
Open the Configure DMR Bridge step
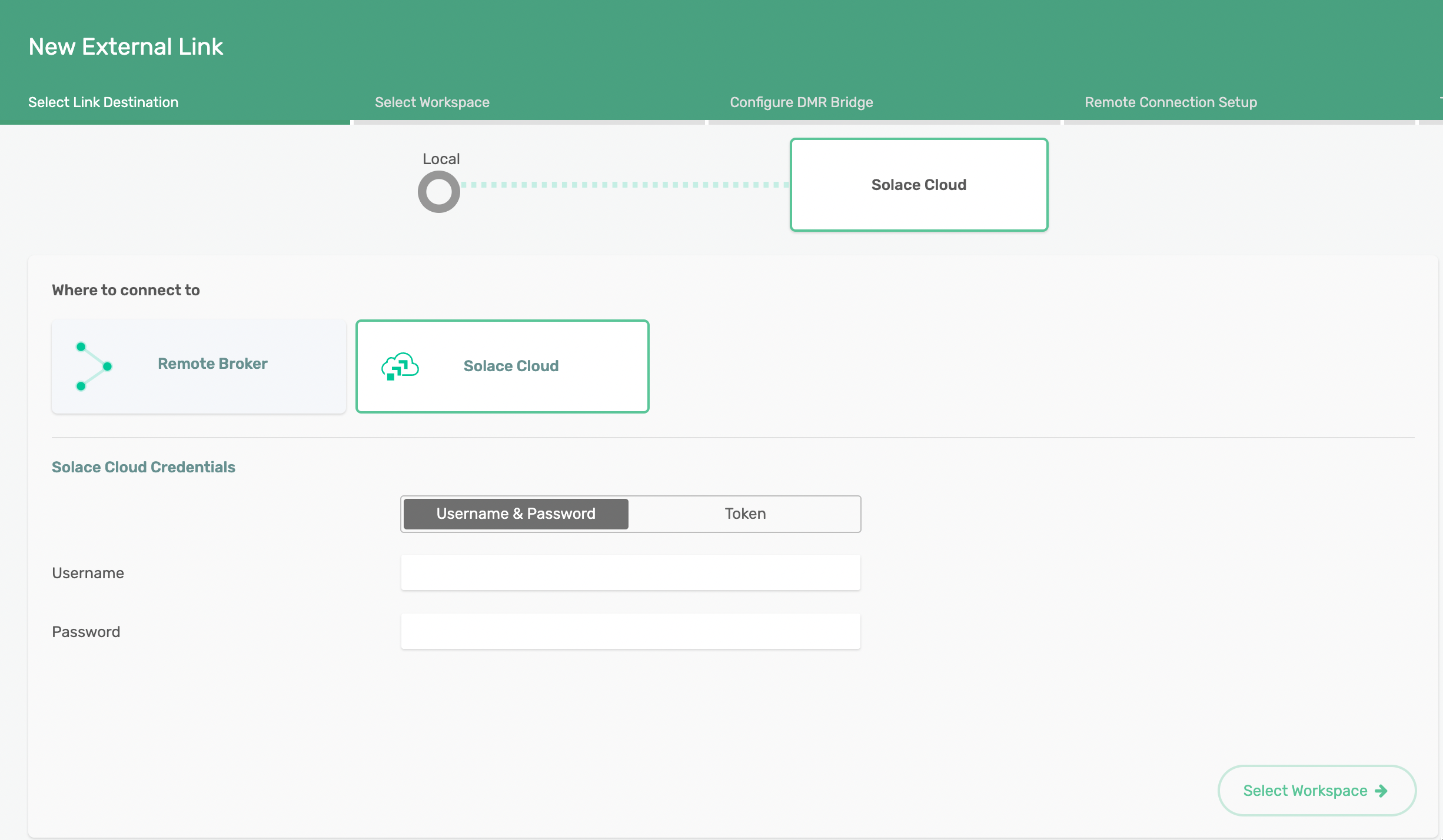pyautogui.click(x=802, y=101)
